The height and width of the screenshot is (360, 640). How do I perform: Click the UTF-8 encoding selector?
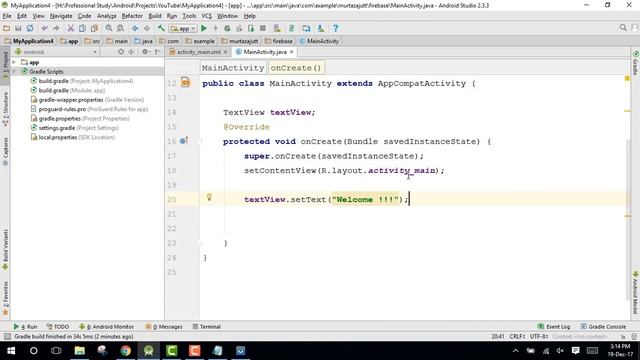point(539,337)
